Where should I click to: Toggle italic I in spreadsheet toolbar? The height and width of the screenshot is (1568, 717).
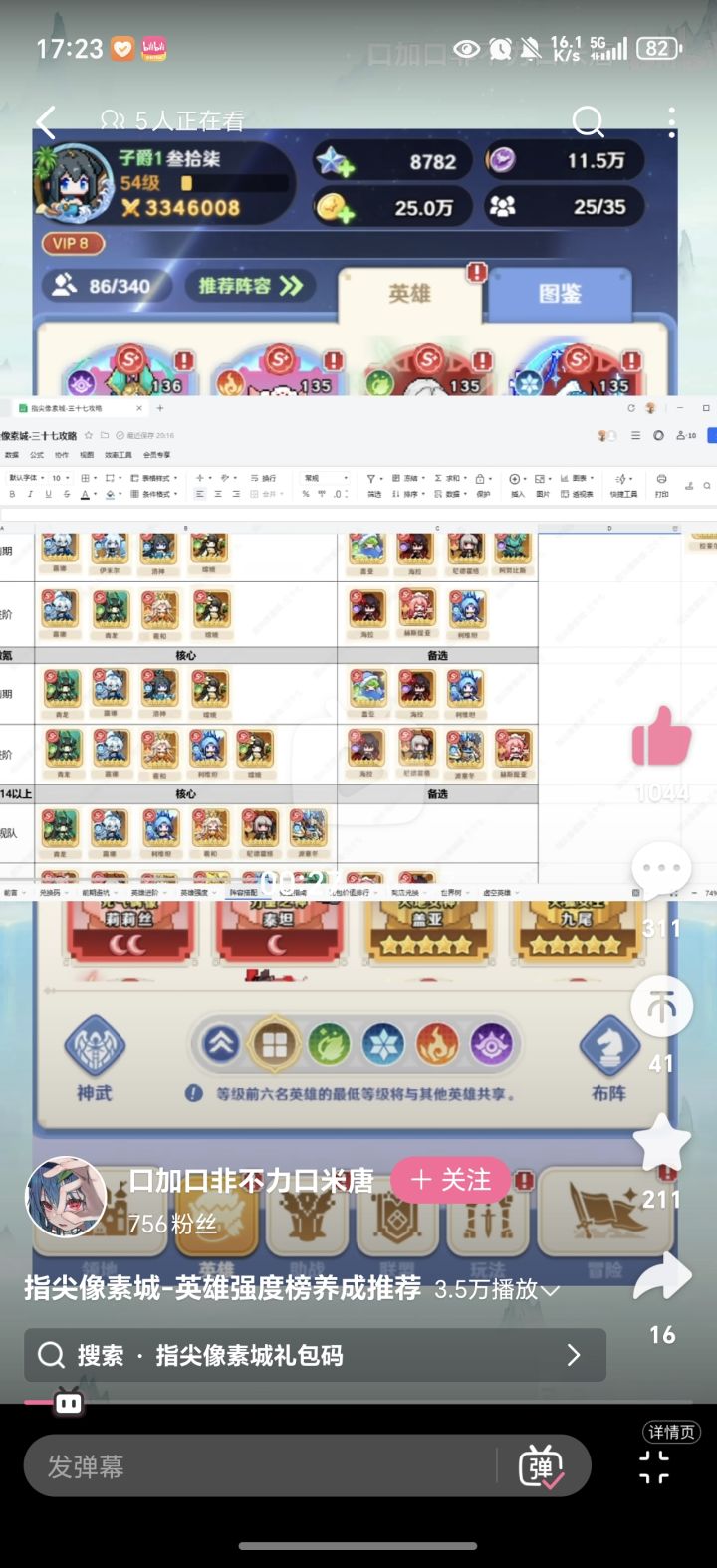click(x=31, y=494)
